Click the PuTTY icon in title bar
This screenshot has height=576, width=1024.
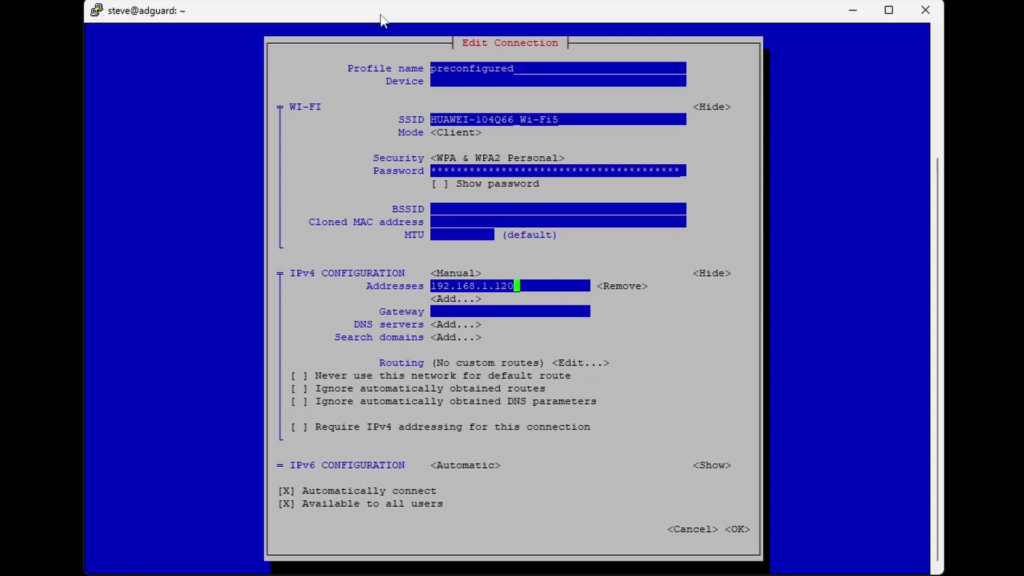click(x=97, y=10)
